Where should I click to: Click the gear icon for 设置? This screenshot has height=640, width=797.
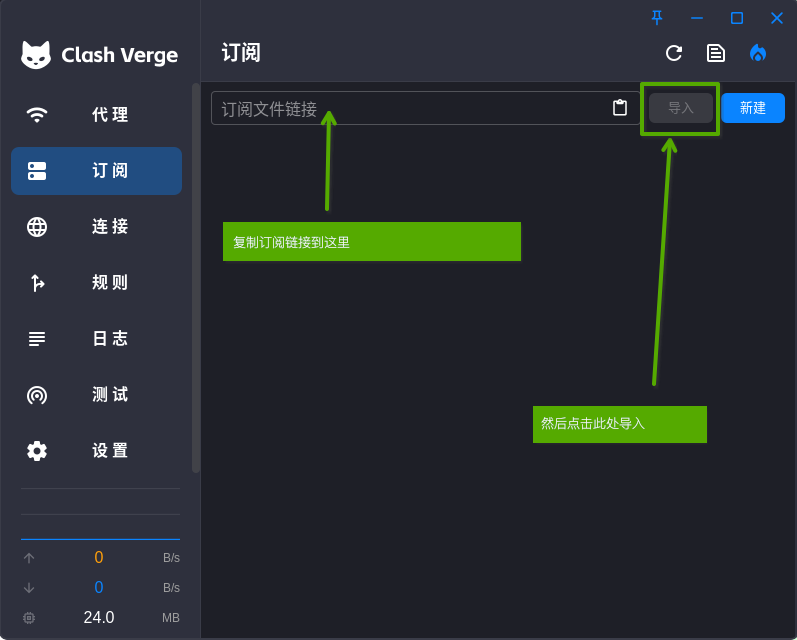pyautogui.click(x=37, y=451)
